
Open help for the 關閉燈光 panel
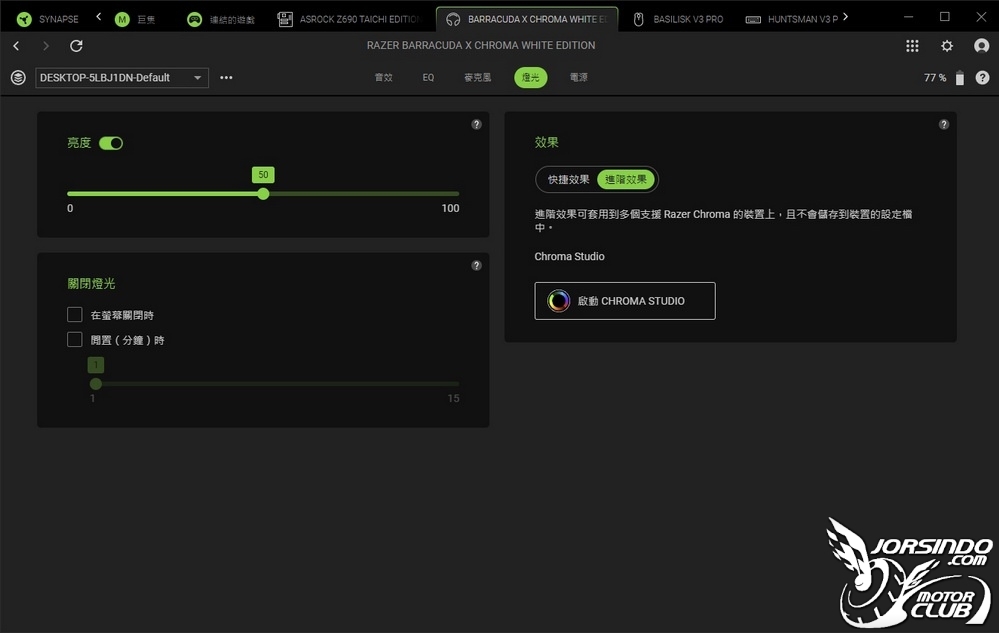(476, 266)
